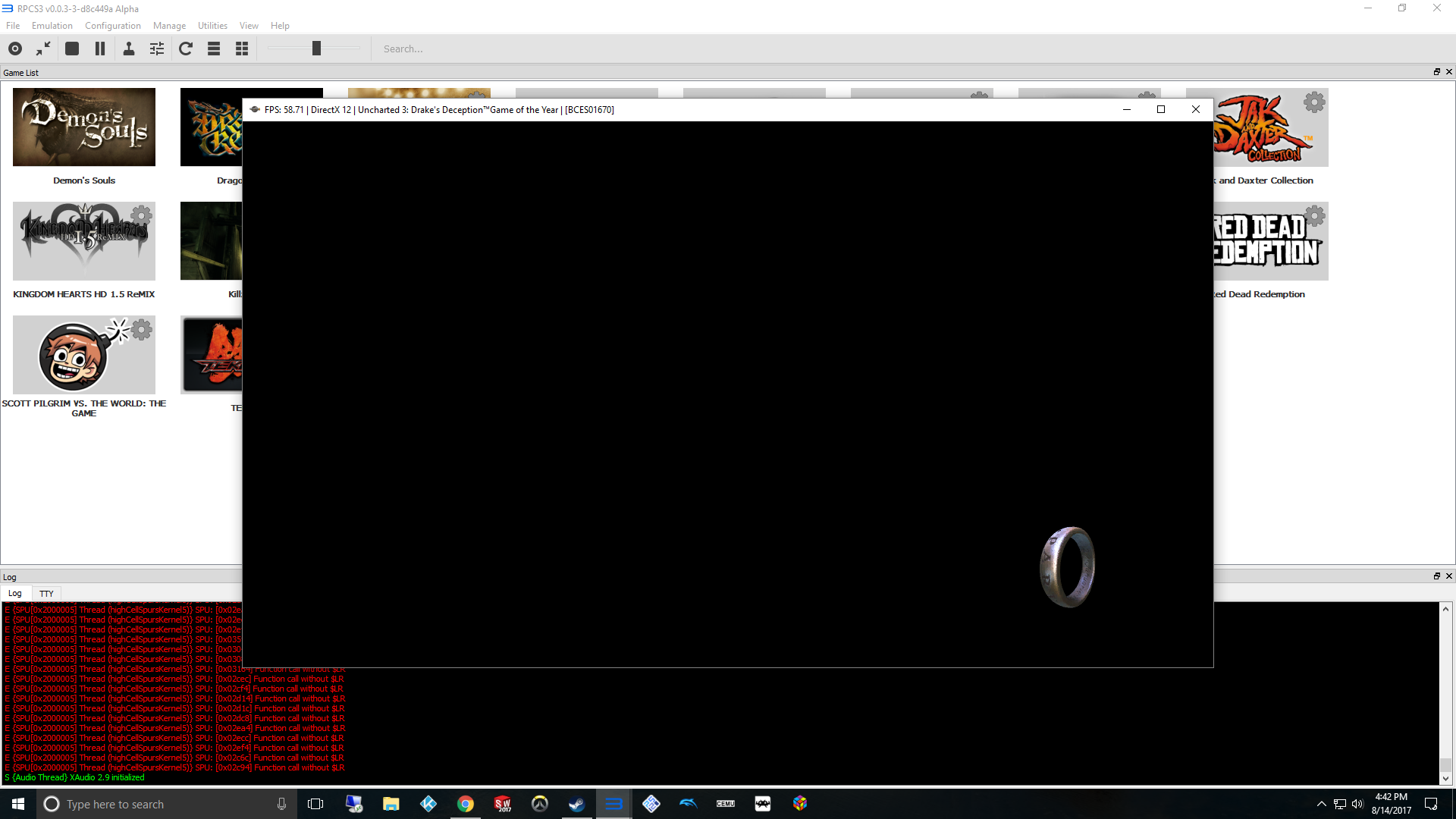The height and width of the screenshot is (819, 1456).
Task: Open the Configuration menu
Action: click(x=113, y=26)
